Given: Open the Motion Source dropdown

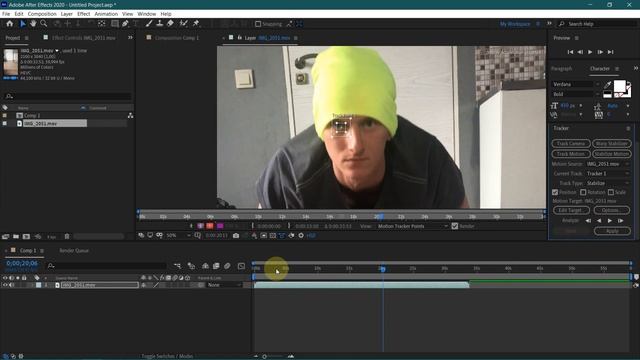Looking at the screenshot, I should coord(608,164).
